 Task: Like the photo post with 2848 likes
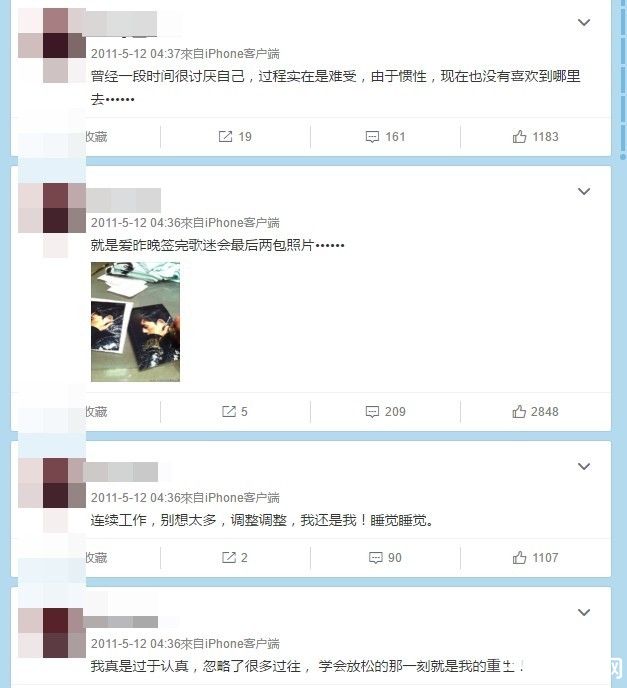tap(535, 412)
